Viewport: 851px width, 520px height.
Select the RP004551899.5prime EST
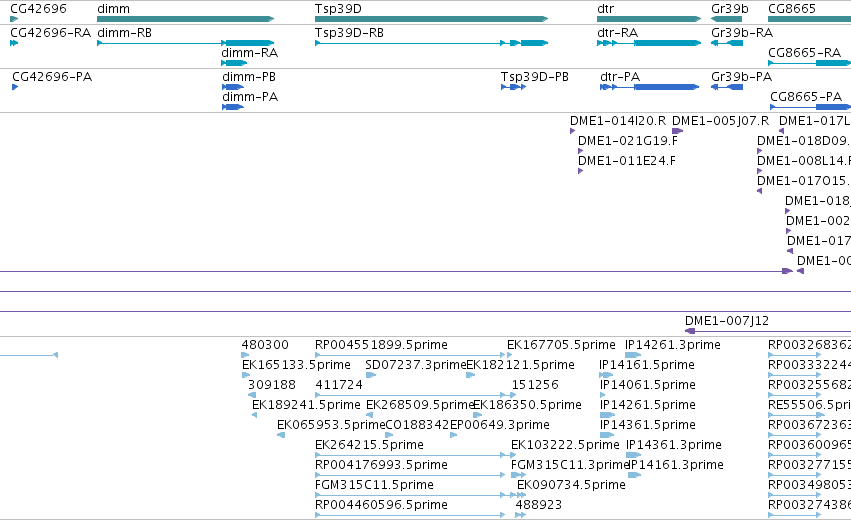pyautogui.click(x=410, y=355)
